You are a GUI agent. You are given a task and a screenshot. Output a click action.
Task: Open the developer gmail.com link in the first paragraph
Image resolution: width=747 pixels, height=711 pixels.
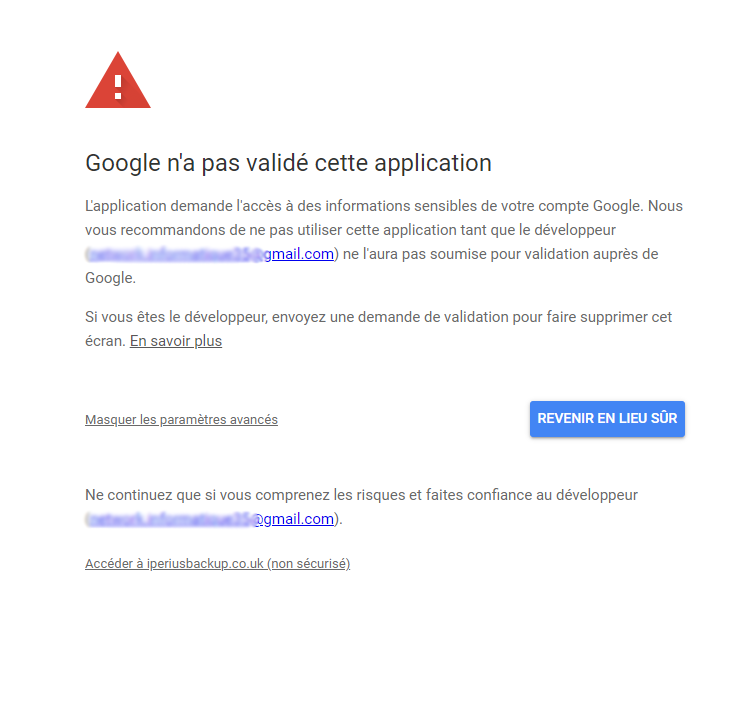tap(211, 254)
